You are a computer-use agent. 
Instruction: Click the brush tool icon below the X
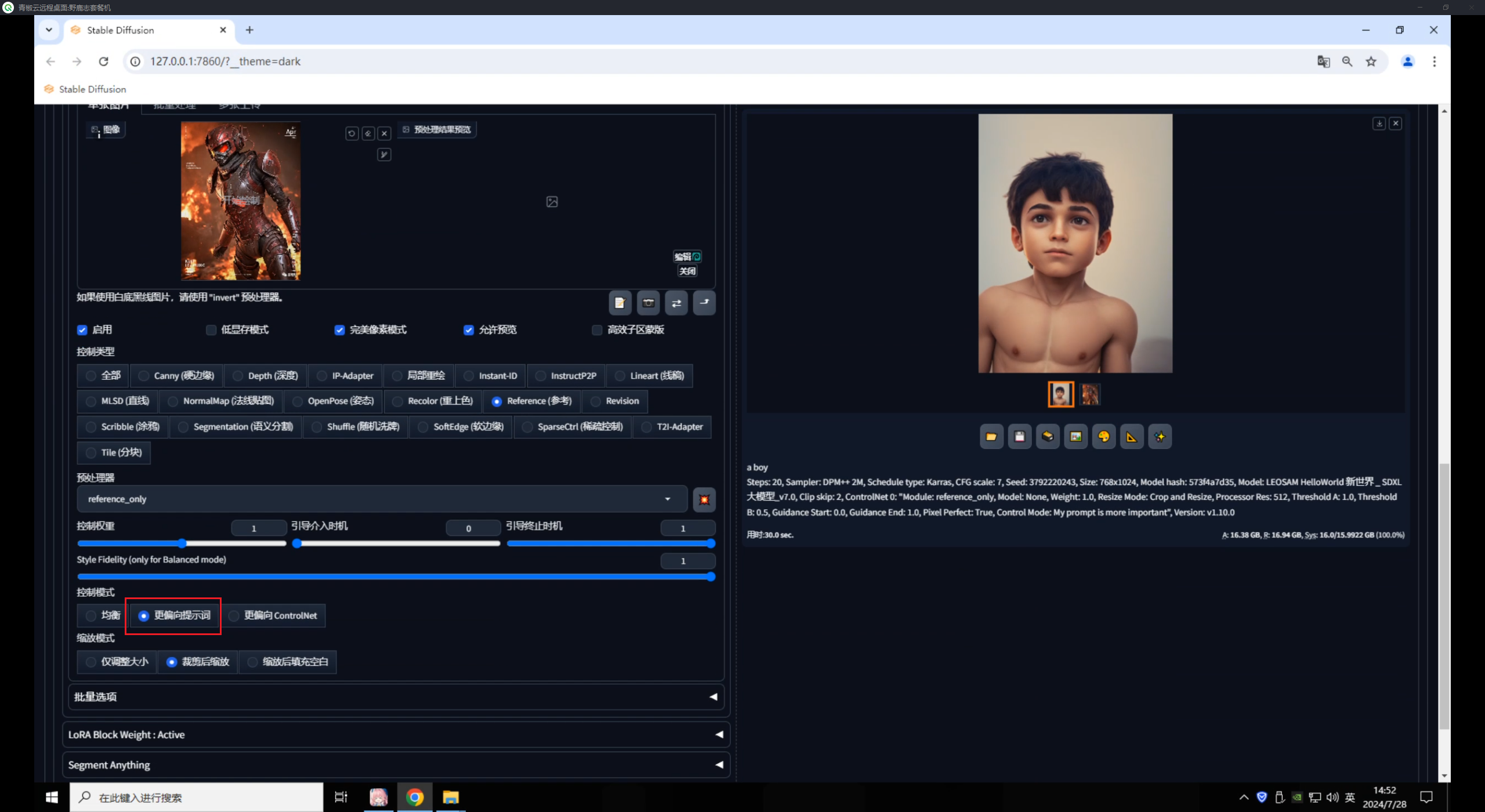(x=384, y=154)
